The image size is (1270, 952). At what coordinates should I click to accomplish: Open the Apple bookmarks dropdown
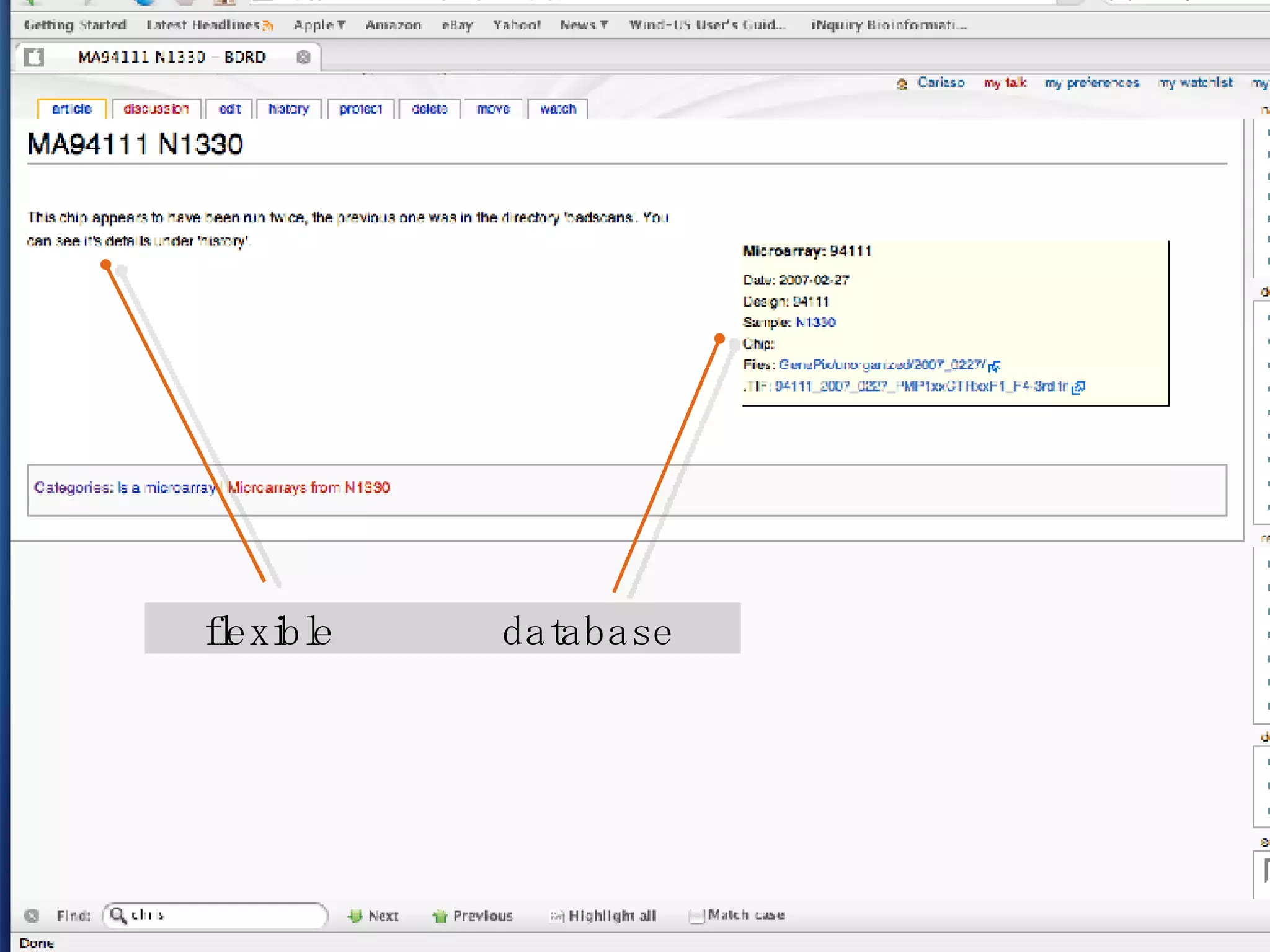pyautogui.click(x=319, y=25)
